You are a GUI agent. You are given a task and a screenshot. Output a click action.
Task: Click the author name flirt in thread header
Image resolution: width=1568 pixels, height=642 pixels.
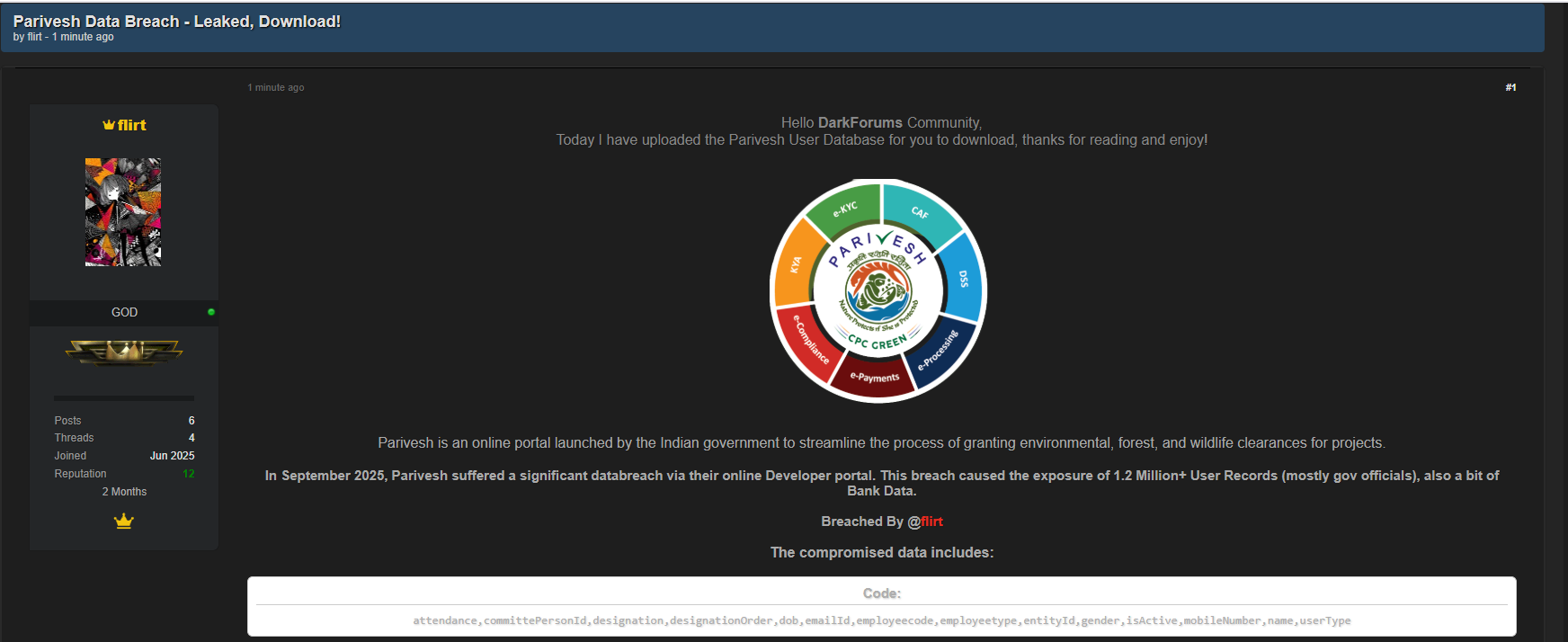click(34, 37)
